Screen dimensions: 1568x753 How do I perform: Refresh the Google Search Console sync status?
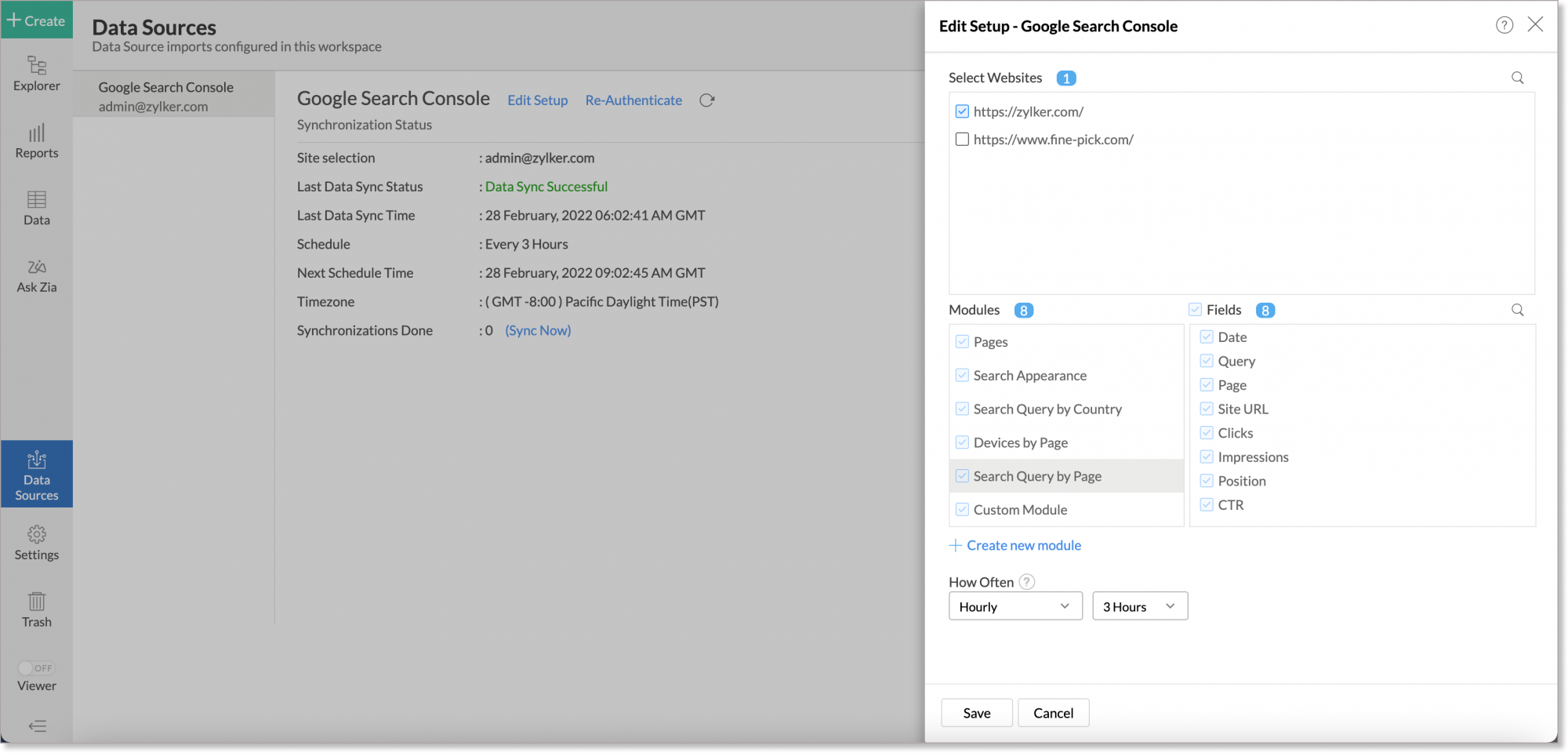[706, 100]
